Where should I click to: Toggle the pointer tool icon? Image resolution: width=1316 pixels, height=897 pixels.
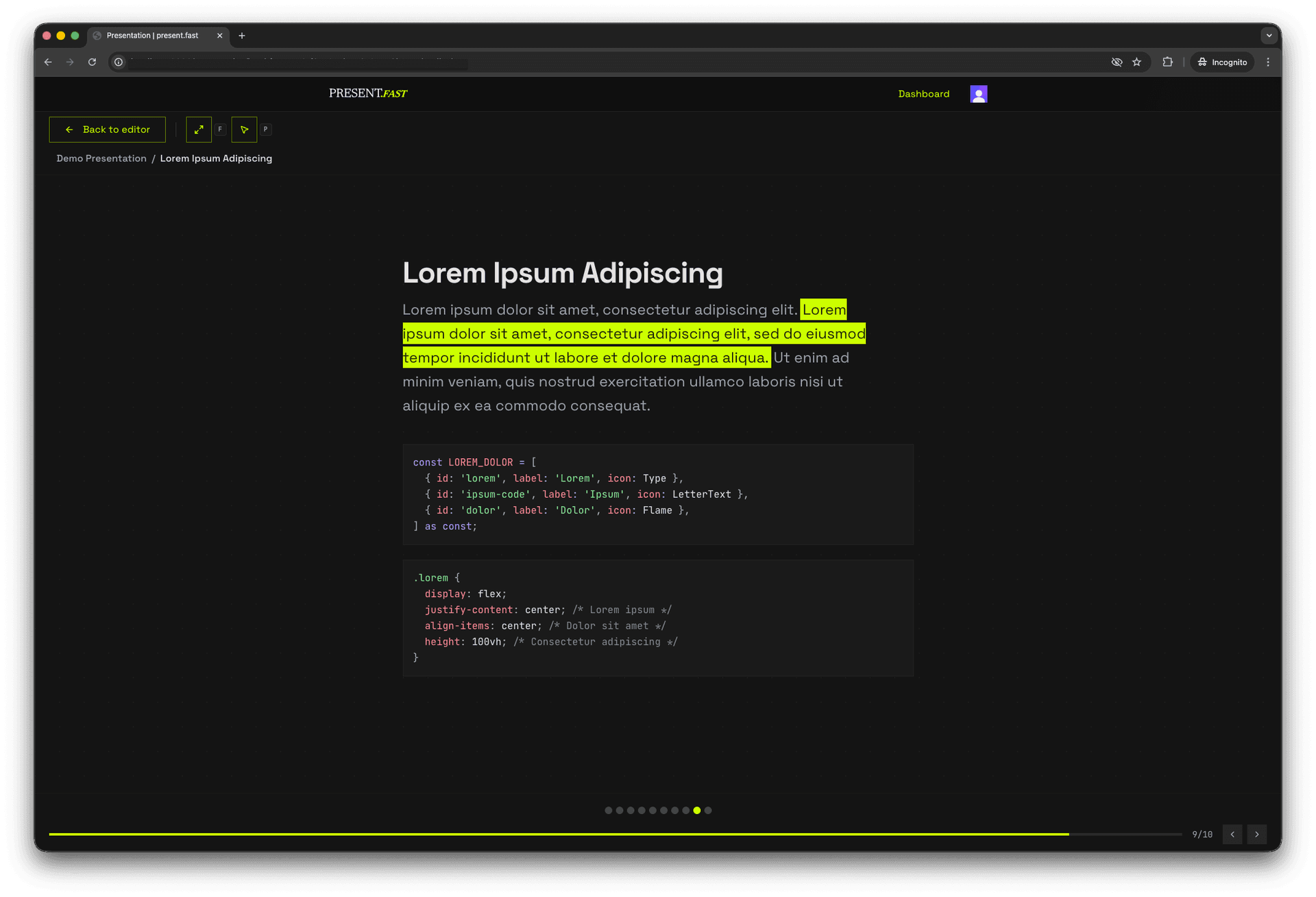(244, 130)
